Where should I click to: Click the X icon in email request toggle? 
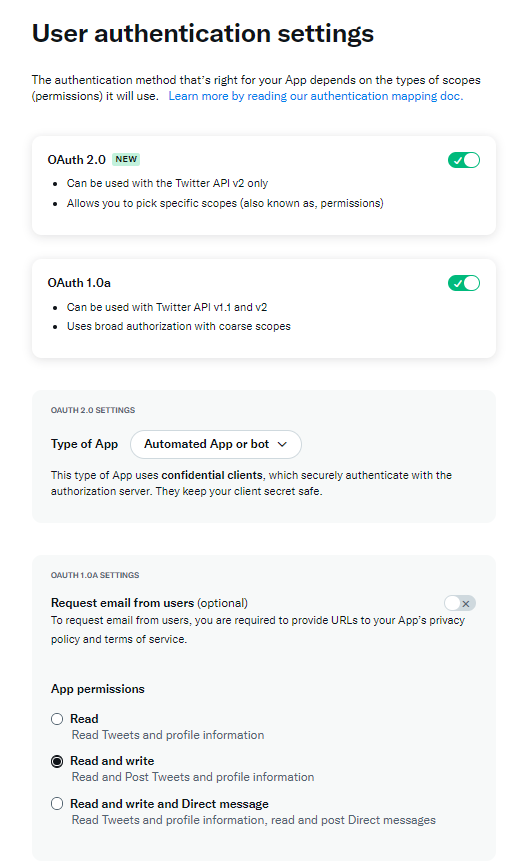point(466,604)
